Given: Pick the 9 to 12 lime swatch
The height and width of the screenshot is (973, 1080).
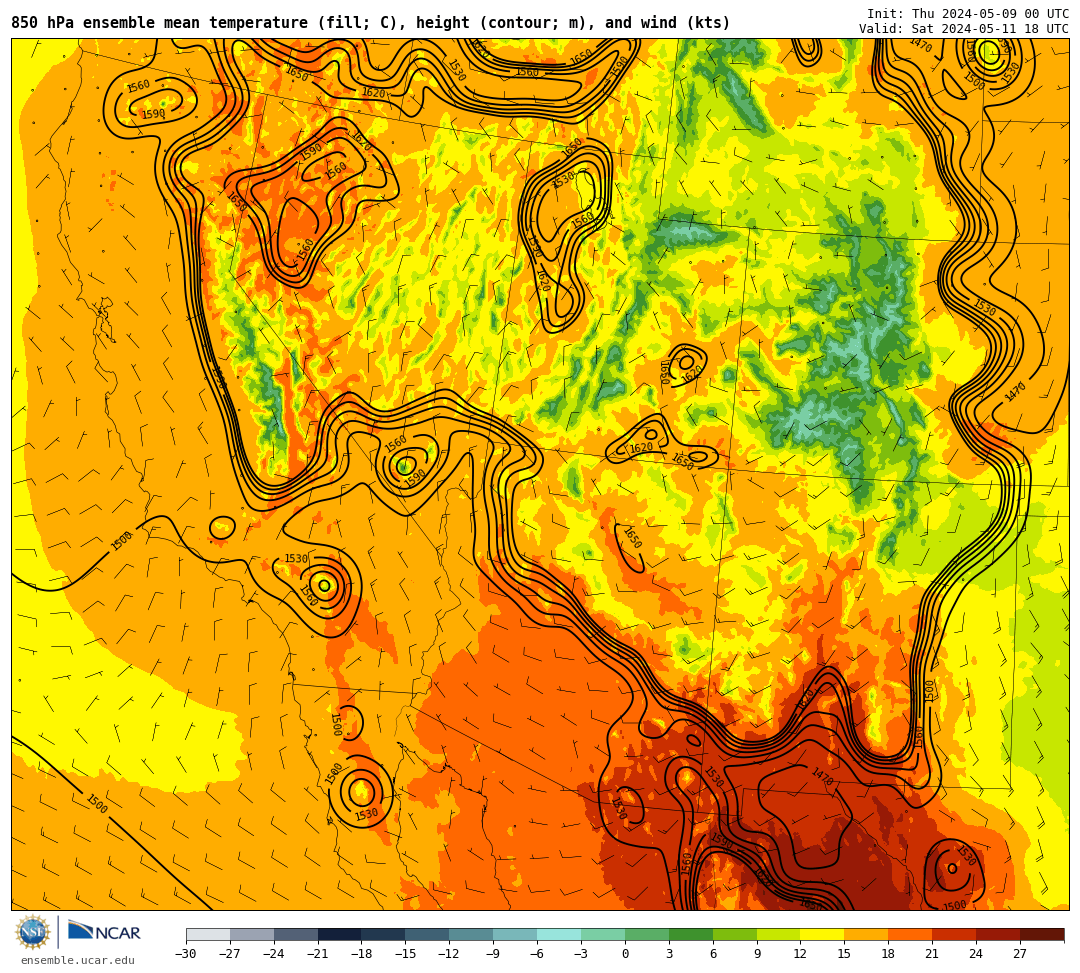Looking at the screenshot, I should 779,934.
